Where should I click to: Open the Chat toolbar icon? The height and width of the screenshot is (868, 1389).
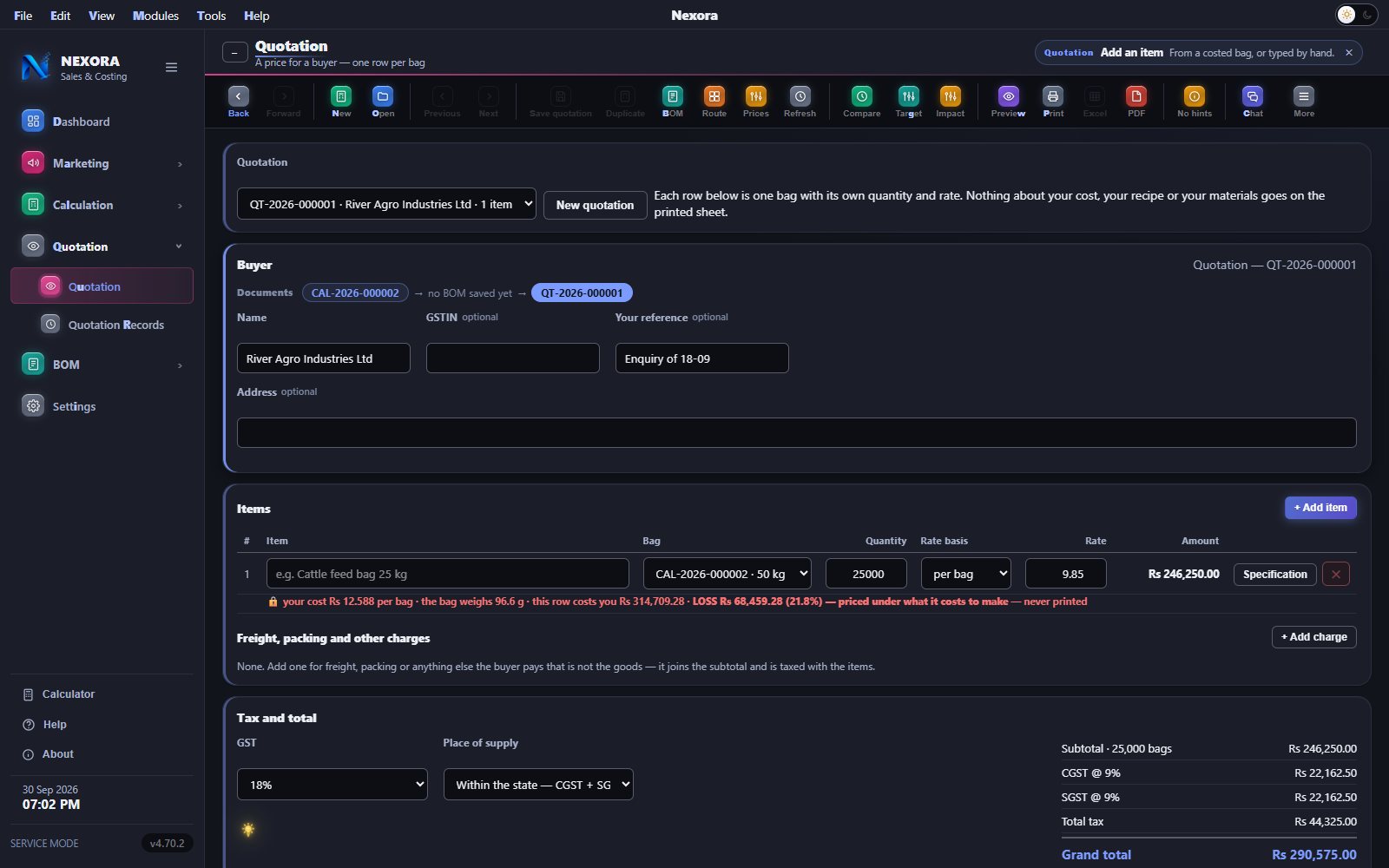point(1253,96)
